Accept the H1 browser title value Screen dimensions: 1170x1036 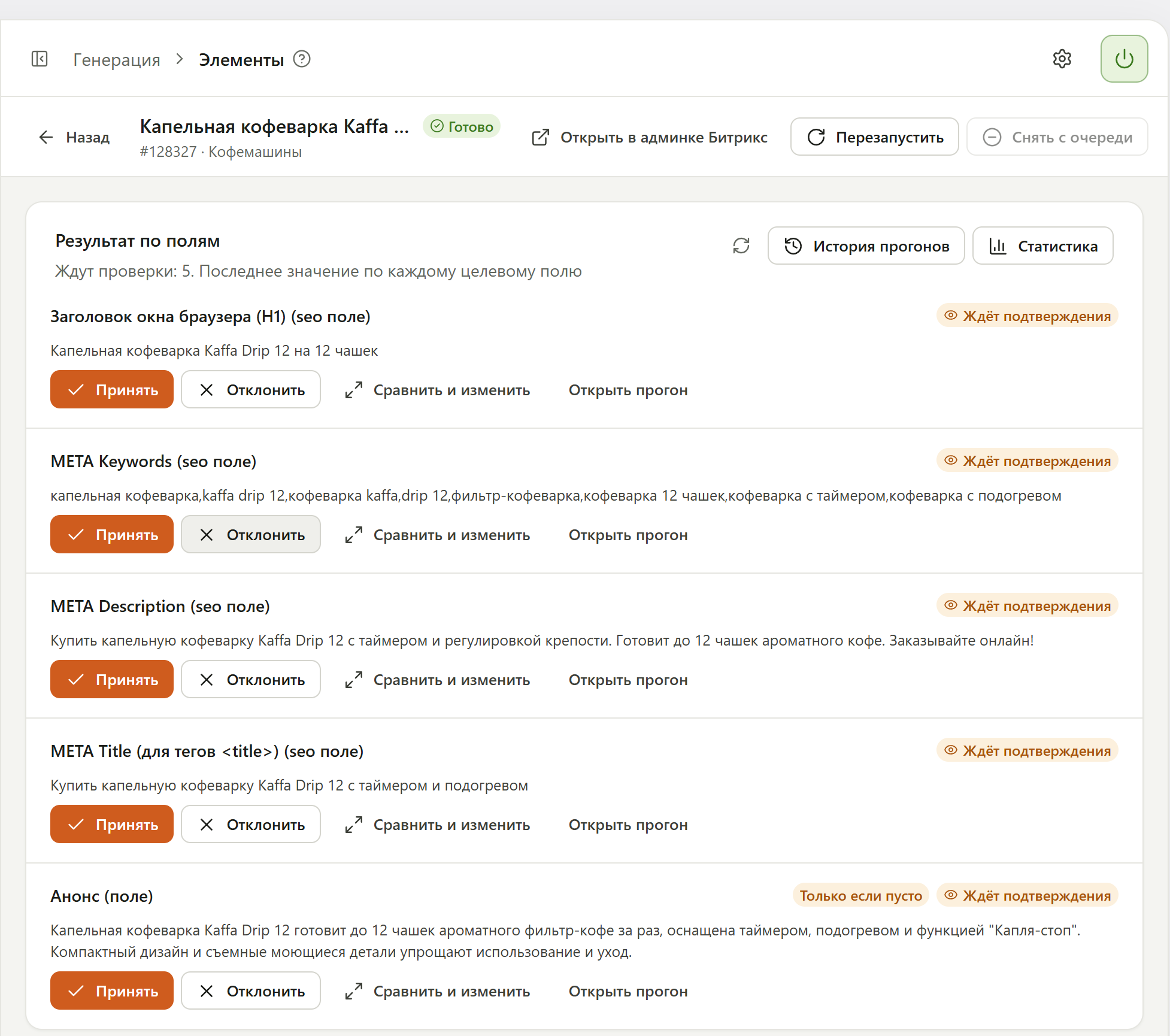[x=112, y=390]
